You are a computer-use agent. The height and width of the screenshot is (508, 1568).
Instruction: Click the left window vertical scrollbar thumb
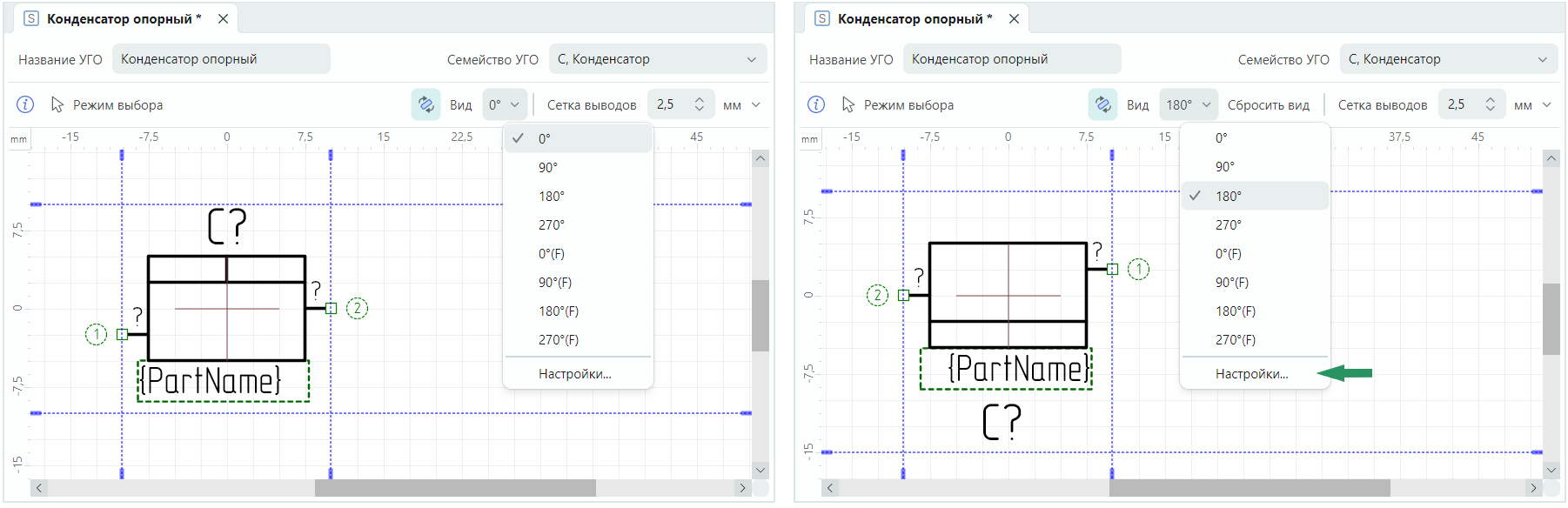(761, 315)
